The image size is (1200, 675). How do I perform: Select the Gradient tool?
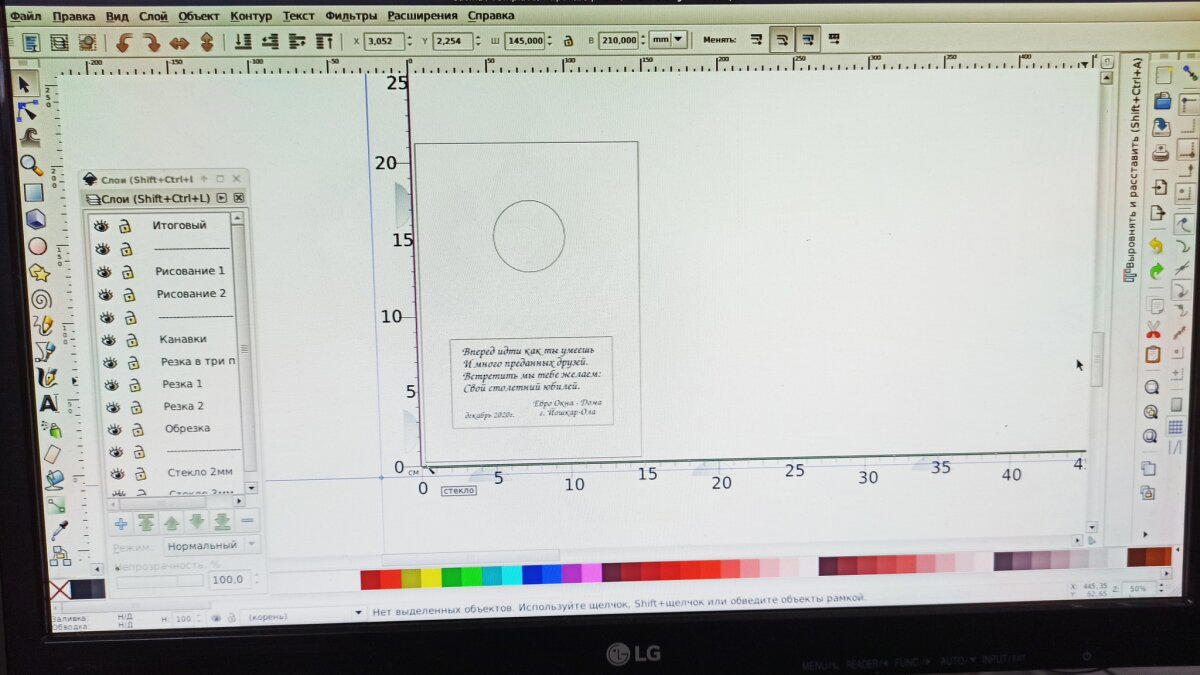click(x=57, y=505)
